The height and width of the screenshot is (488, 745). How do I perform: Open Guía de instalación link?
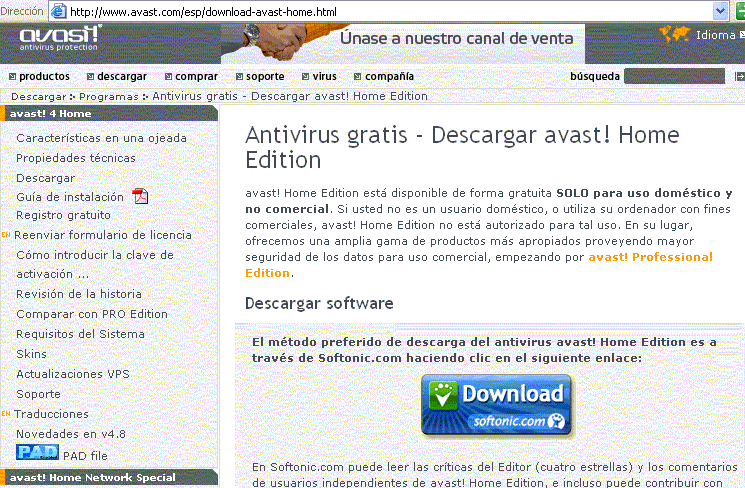point(70,197)
